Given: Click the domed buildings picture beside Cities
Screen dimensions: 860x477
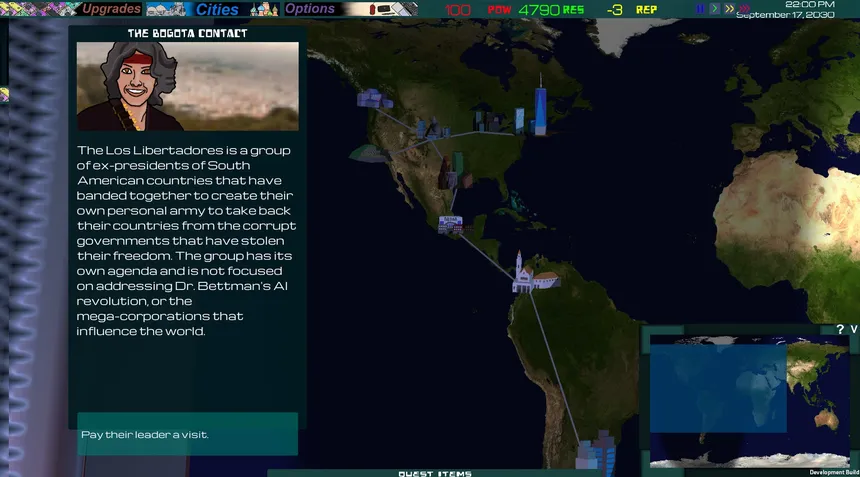Looking at the screenshot, I should click(x=166, y=9).
